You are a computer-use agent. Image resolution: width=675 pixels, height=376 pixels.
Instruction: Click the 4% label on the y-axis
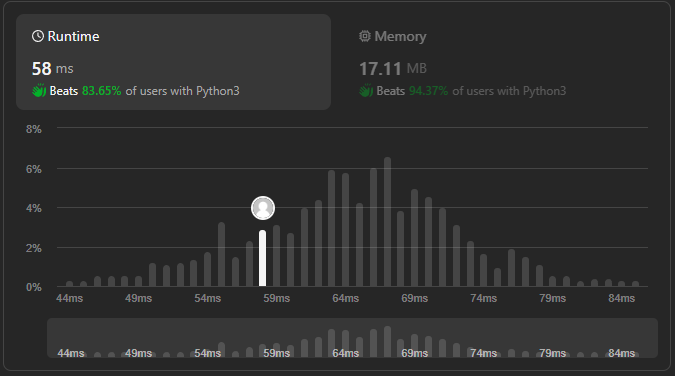[34, 208]
